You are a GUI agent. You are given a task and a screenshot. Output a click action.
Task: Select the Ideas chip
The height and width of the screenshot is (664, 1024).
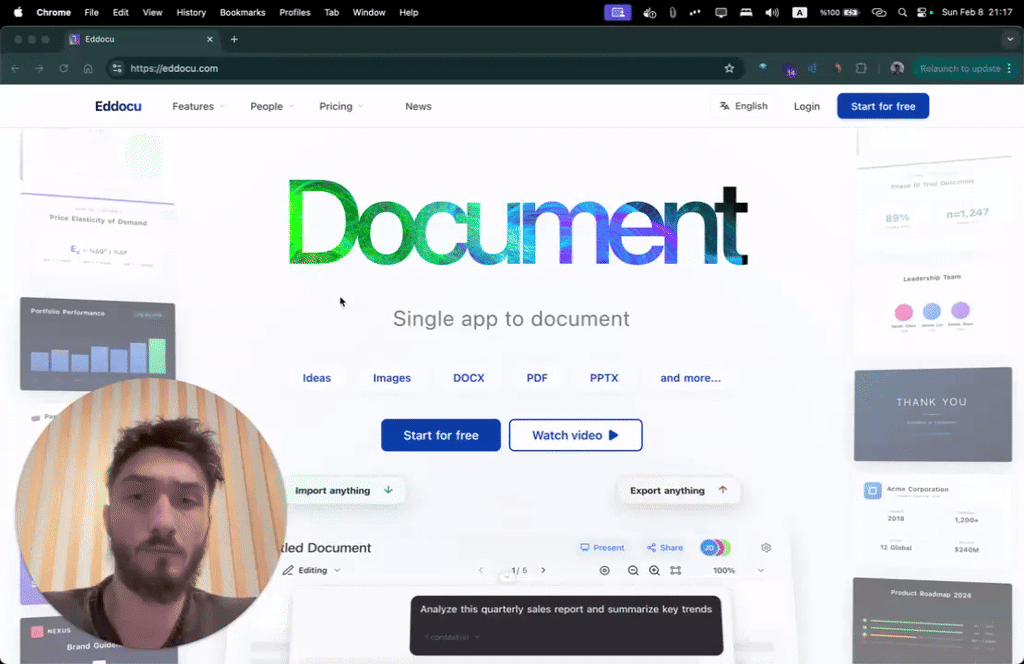click(317, 378)
